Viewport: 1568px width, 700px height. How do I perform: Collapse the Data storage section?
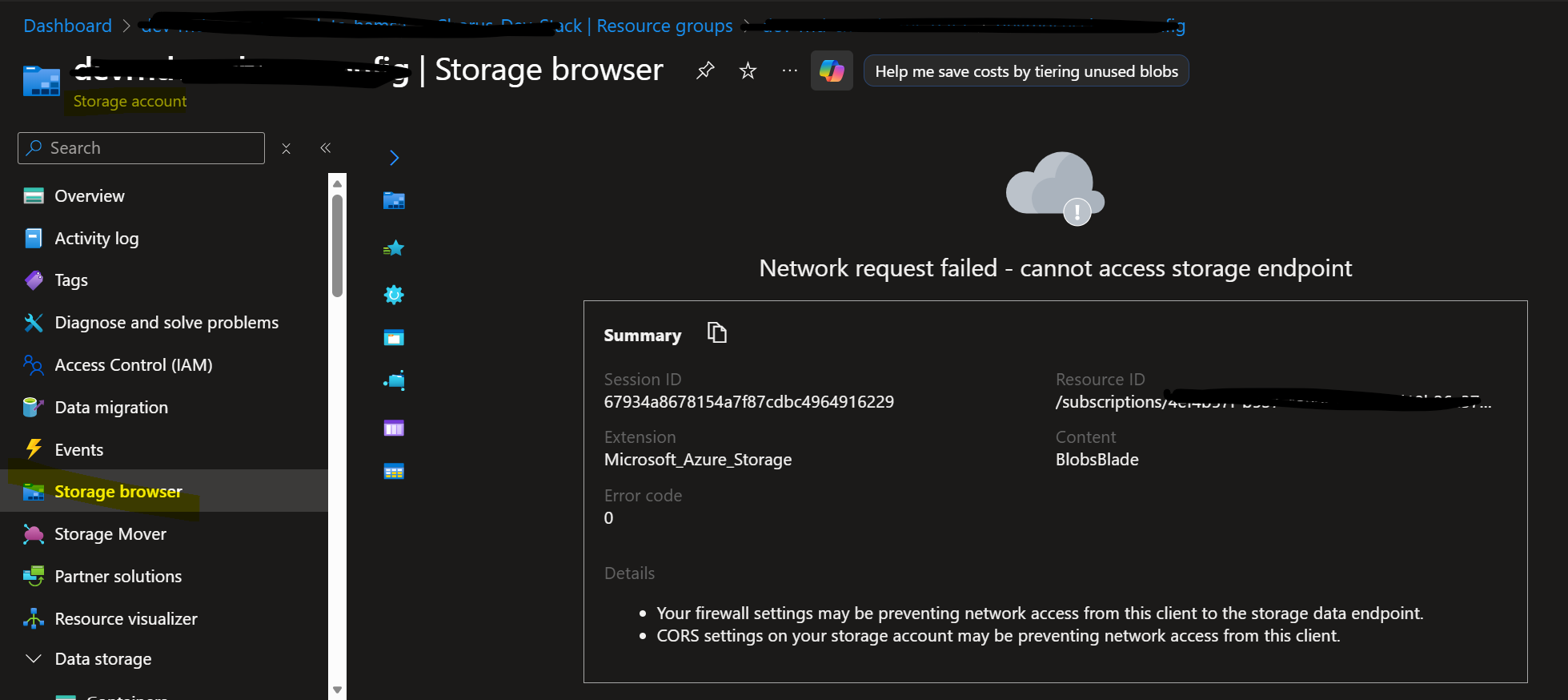[x=34, y=658]
